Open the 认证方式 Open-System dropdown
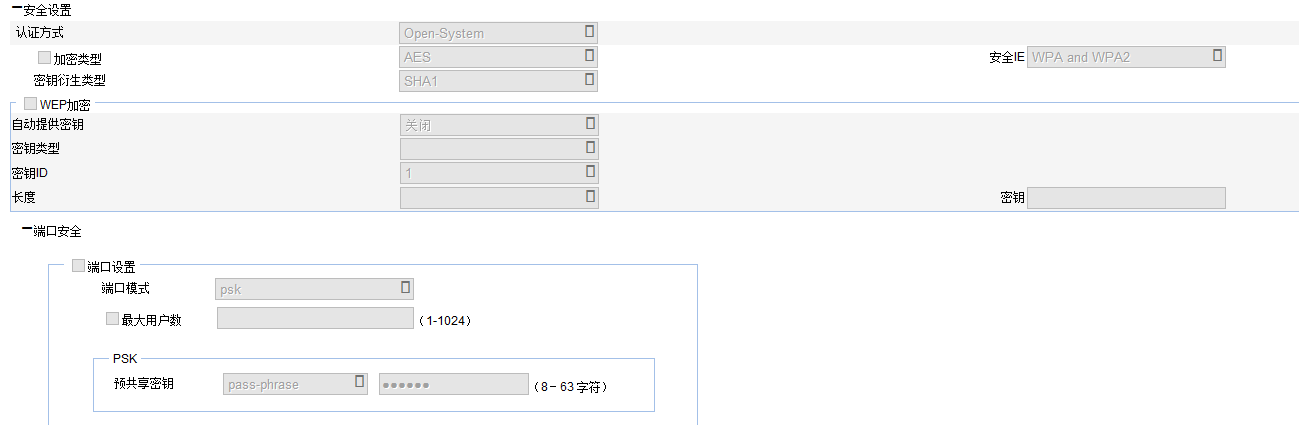Viewport: 1299px width, 425px height. [x=498, y=33]
